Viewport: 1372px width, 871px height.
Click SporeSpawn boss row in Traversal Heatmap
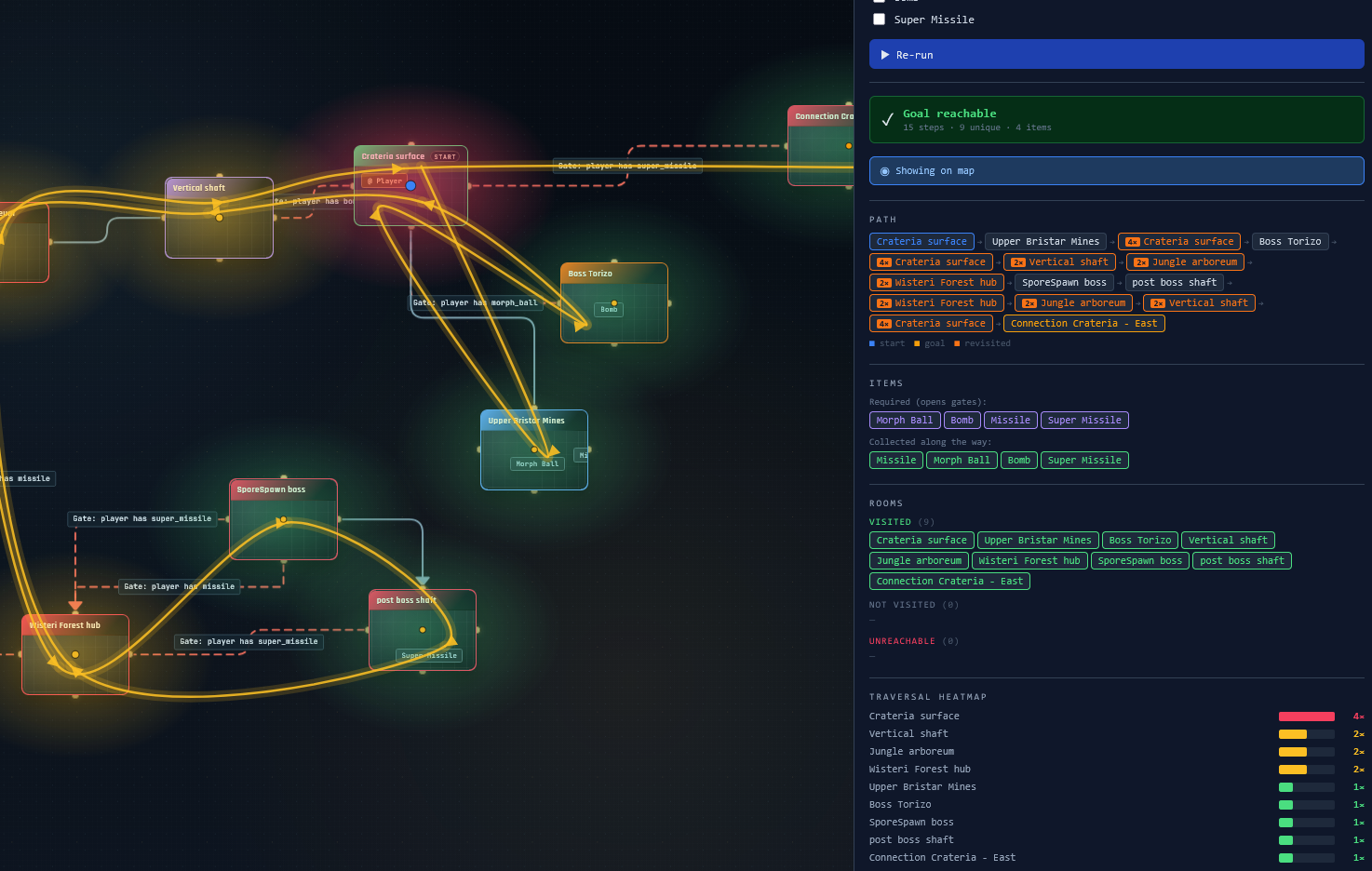1116,823
